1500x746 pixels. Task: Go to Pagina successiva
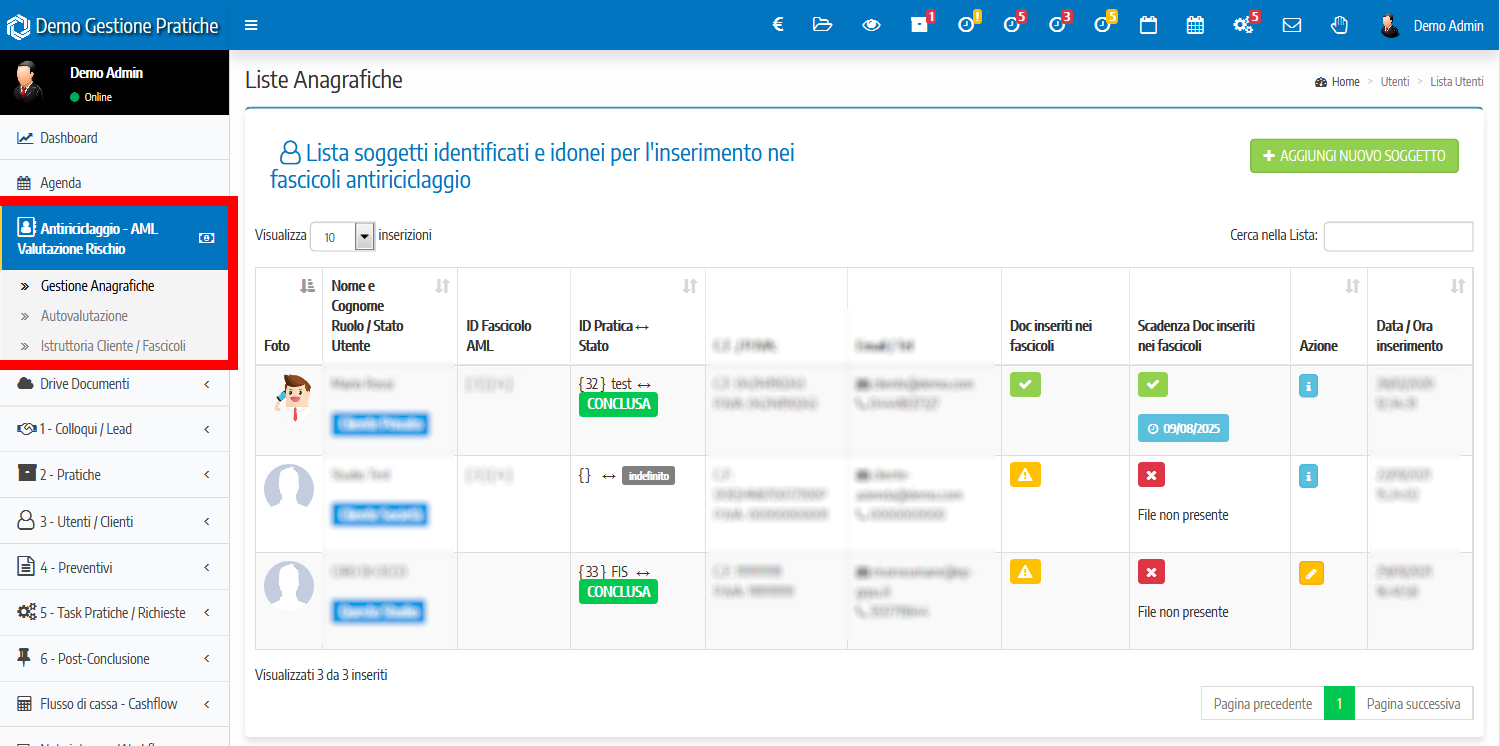[1413, 704]
